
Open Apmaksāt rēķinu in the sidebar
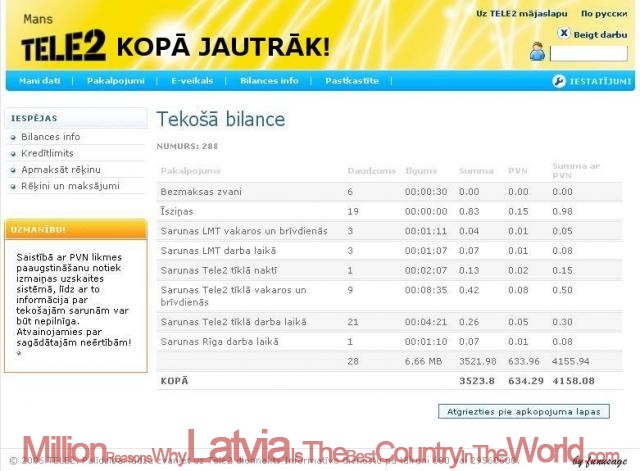[60, 169]
